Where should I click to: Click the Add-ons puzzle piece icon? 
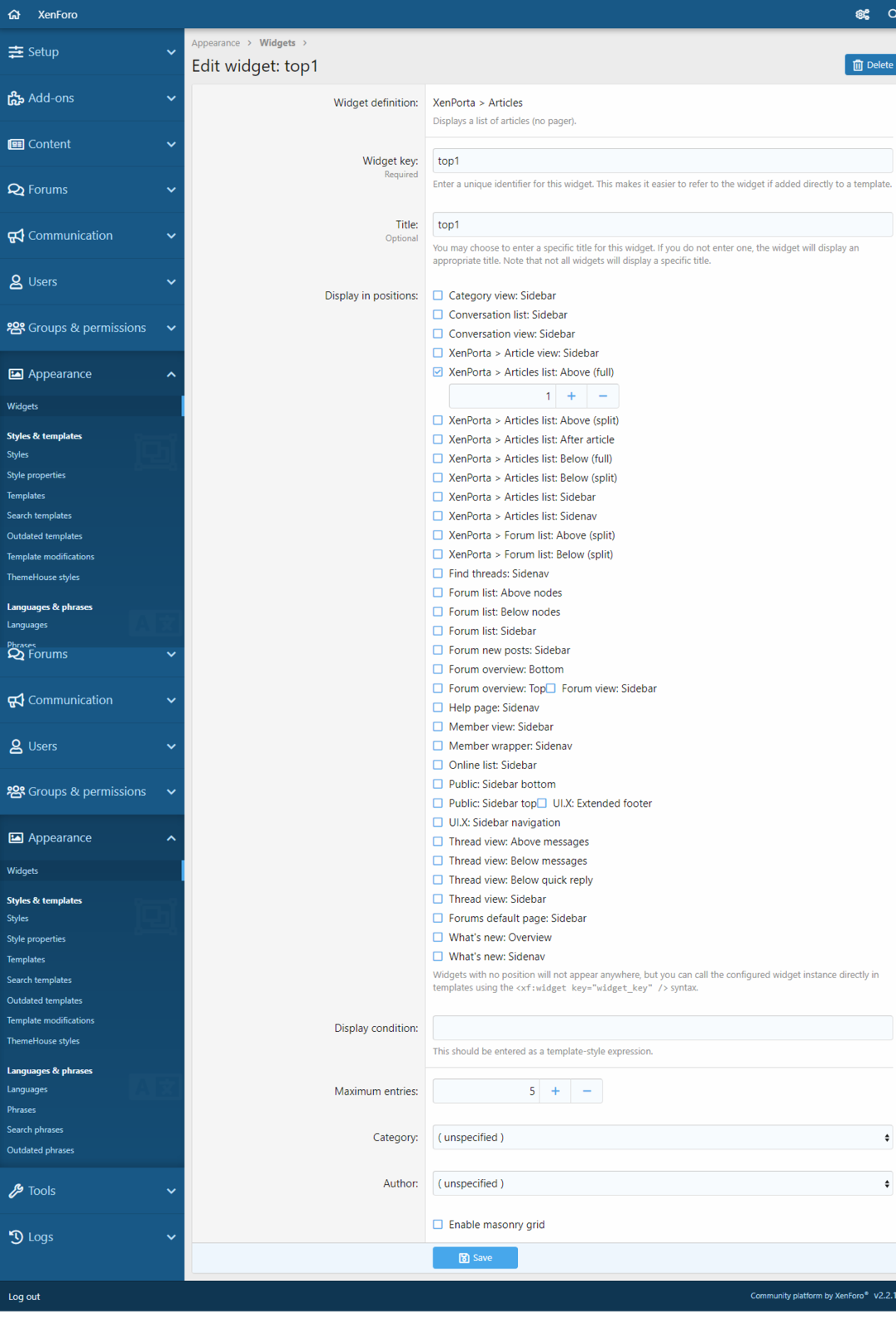coord(16,98)
